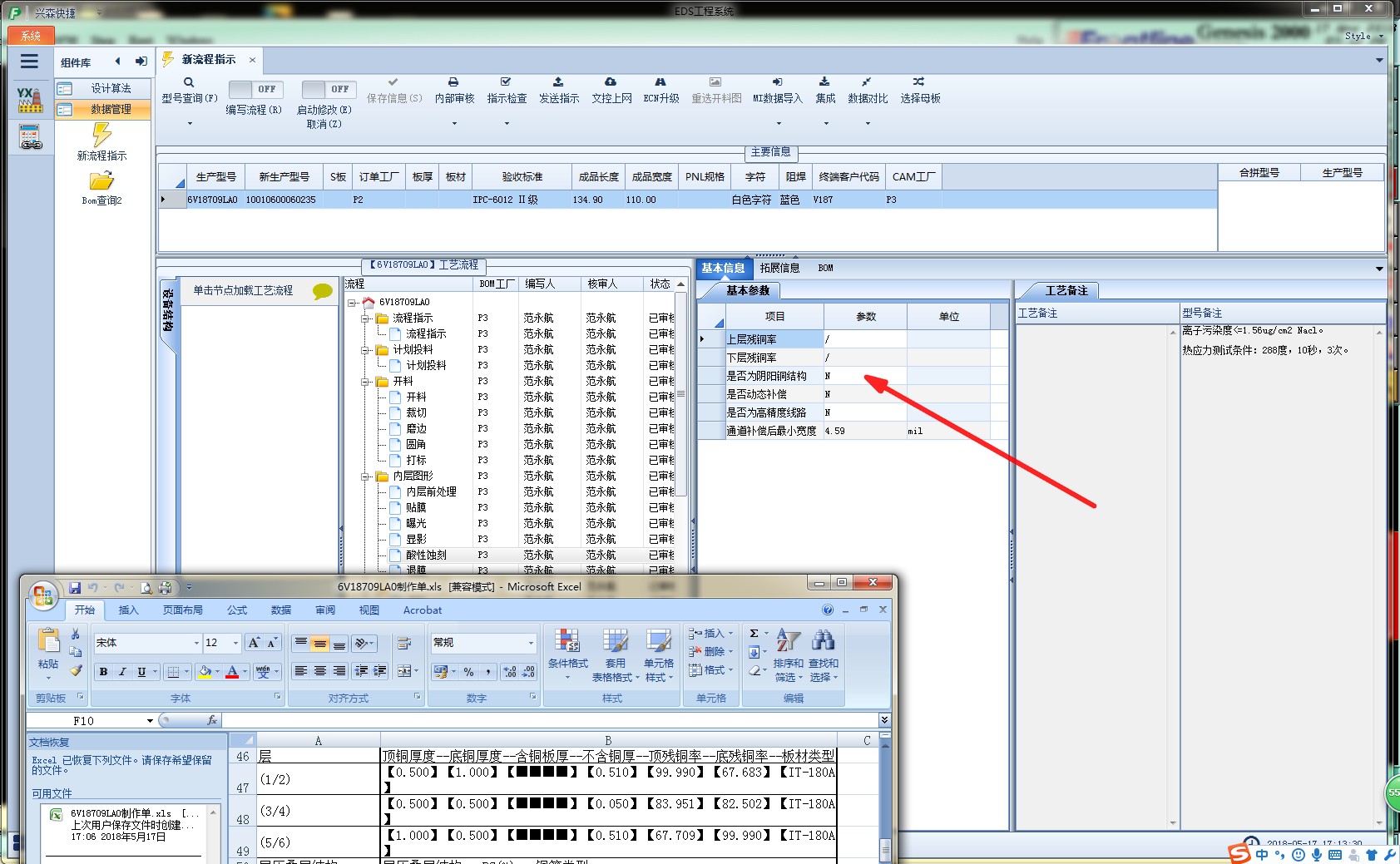
Task: Pick Excel font color red swatch
Action: [x=232, y=672]
